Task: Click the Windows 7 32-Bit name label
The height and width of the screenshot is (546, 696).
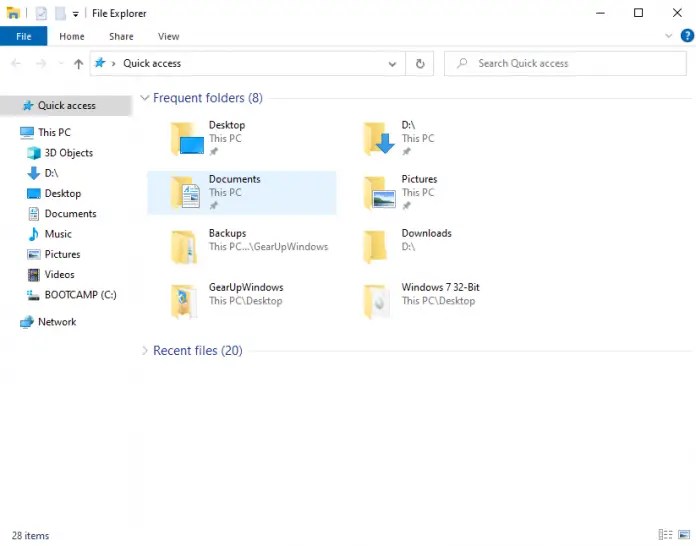Action: pos(440,288)
